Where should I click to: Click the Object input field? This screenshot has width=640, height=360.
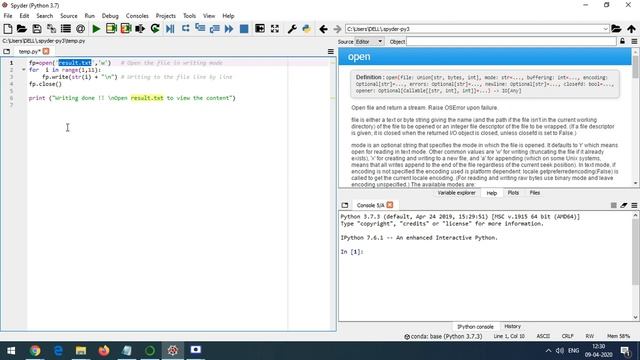[511, 42]
